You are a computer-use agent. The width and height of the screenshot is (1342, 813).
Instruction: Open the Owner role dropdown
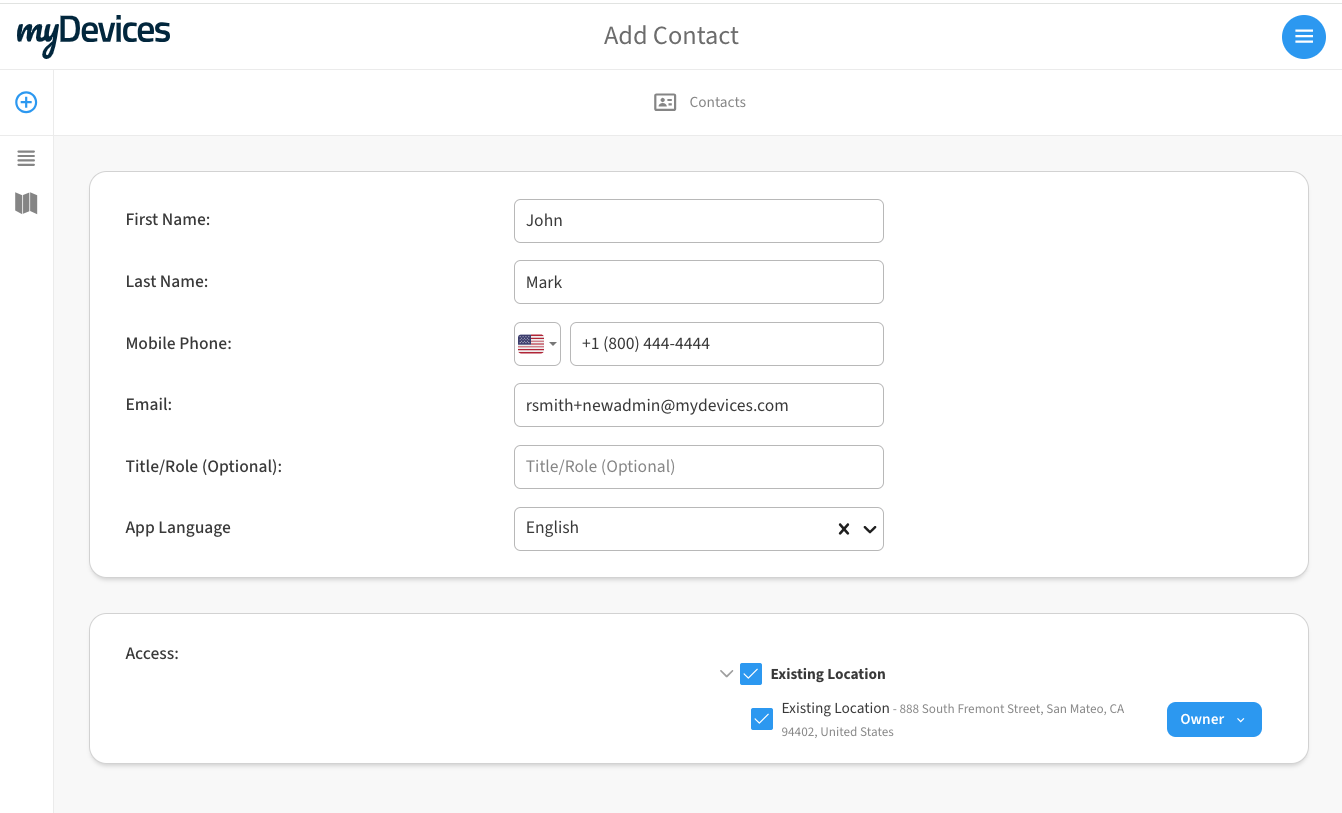(1213, 719)
